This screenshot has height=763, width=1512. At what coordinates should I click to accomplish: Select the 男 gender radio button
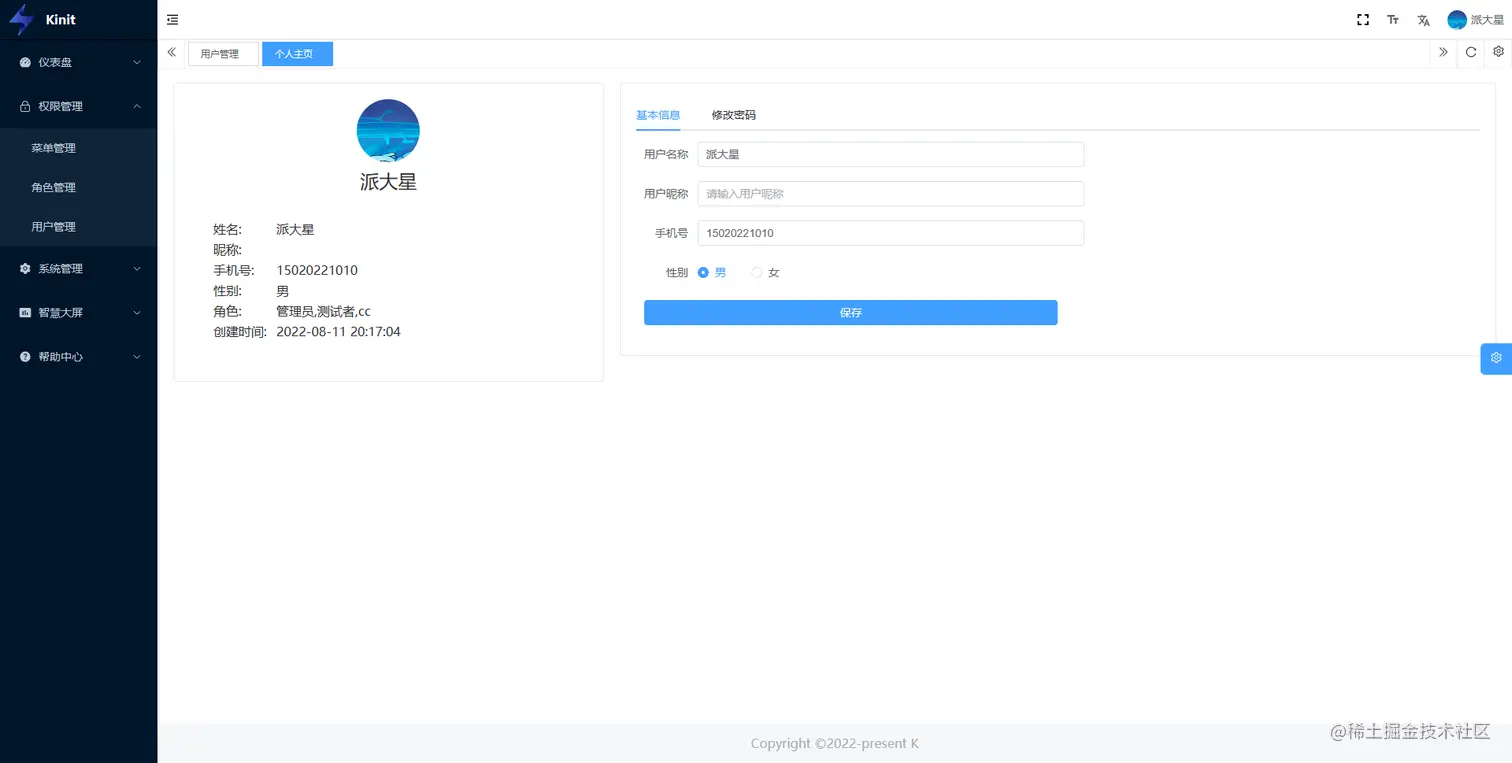pos(703,272)
